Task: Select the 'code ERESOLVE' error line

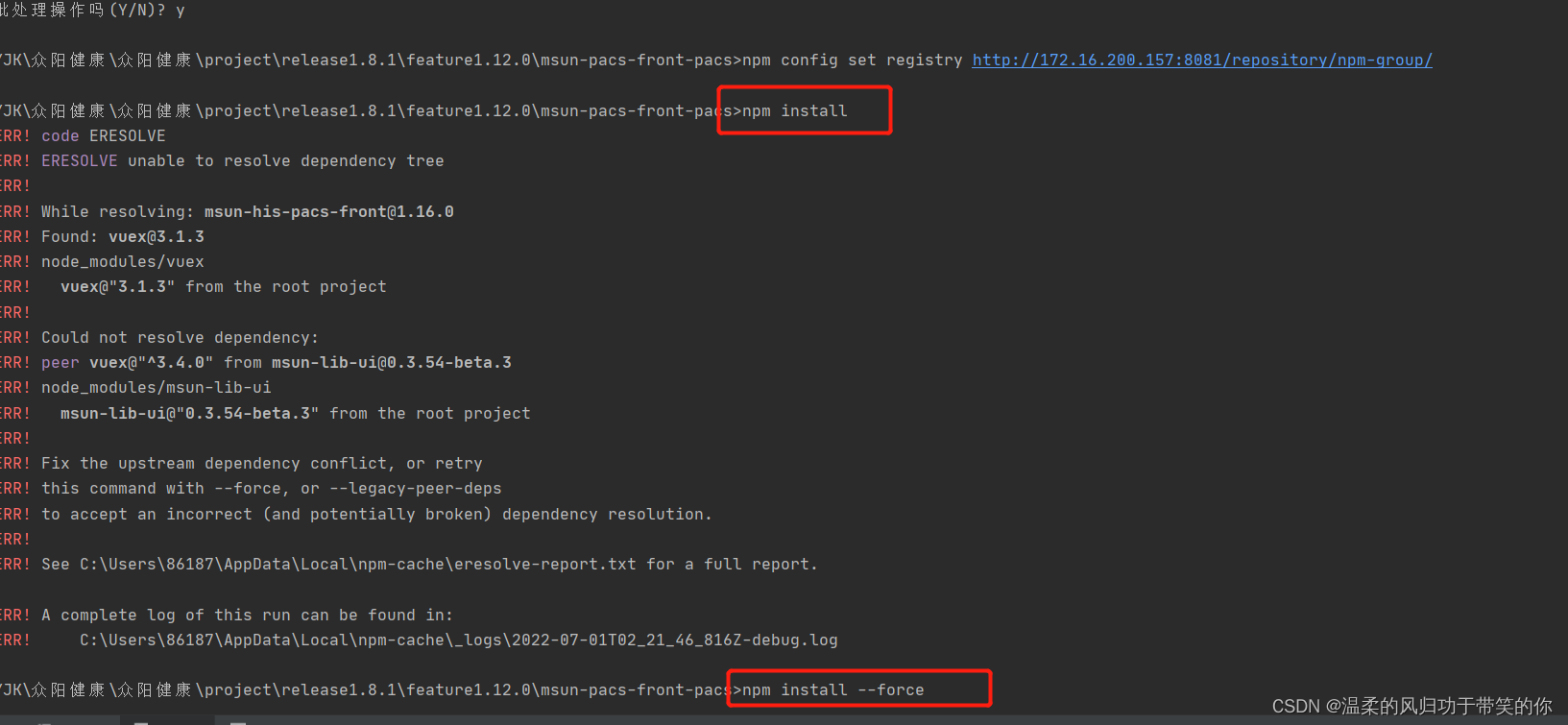Action: [104, 135]
